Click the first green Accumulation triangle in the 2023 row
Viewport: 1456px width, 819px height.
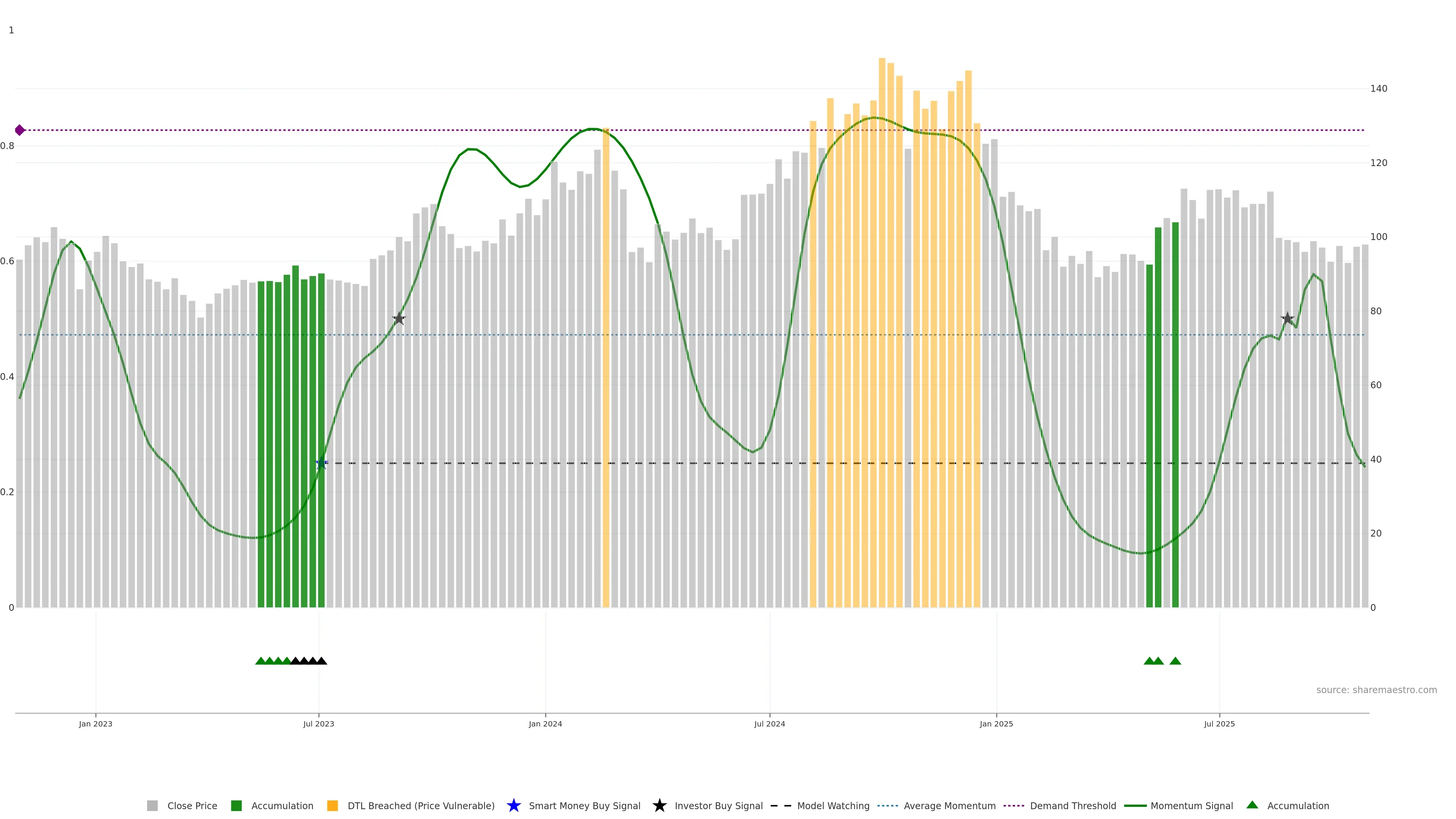click(x=260, y=661)
